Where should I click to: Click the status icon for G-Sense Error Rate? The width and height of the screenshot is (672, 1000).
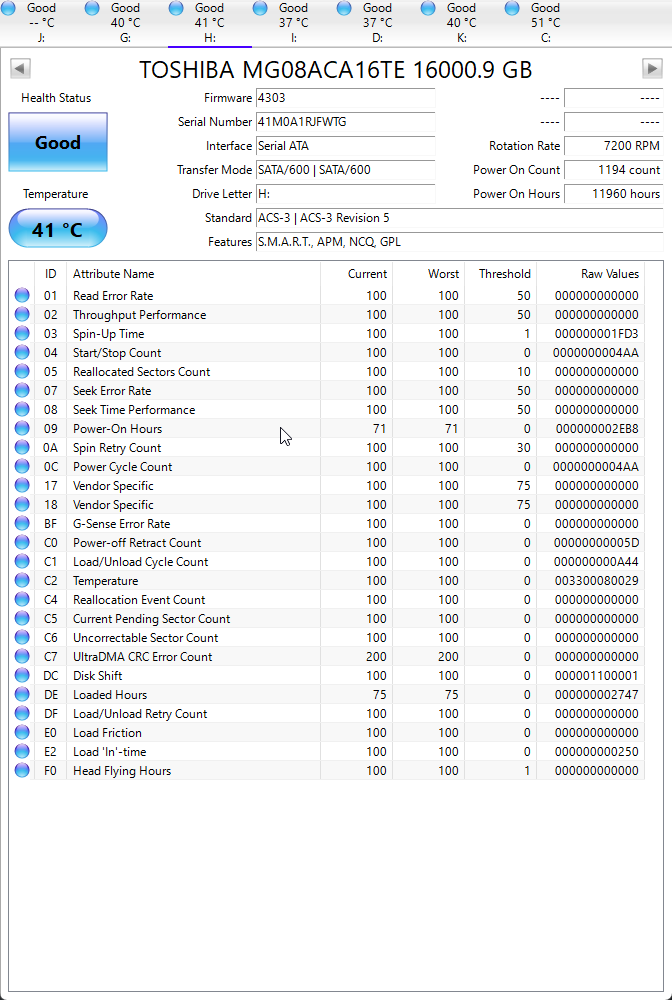pyautogui.click(x=22, y=524)
